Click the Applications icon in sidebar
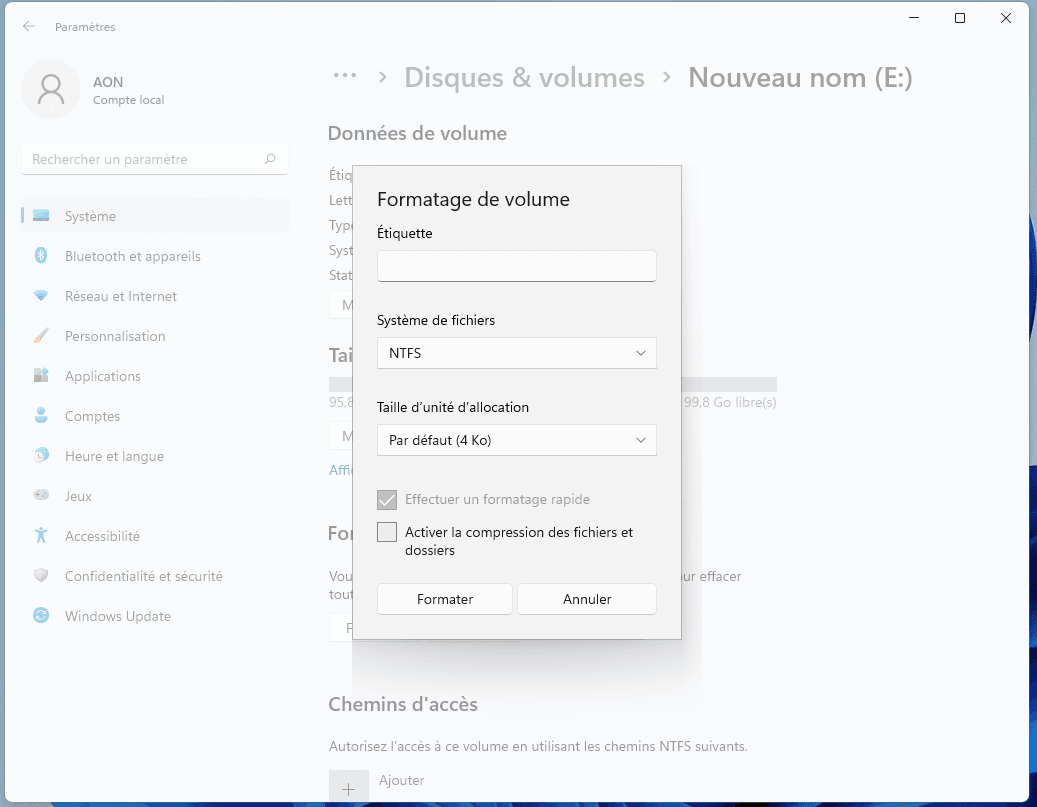 click(41, 376)
